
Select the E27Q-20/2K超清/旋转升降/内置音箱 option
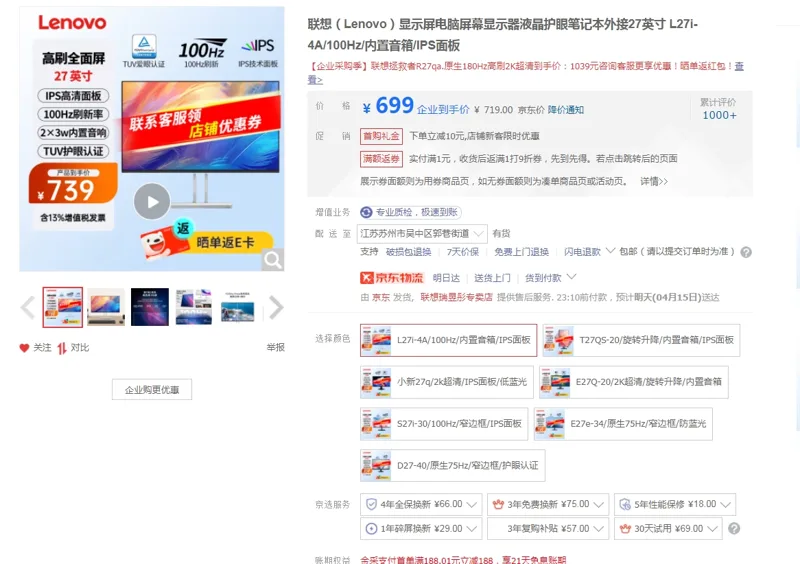pyautogui.click(x=634, y=382)
